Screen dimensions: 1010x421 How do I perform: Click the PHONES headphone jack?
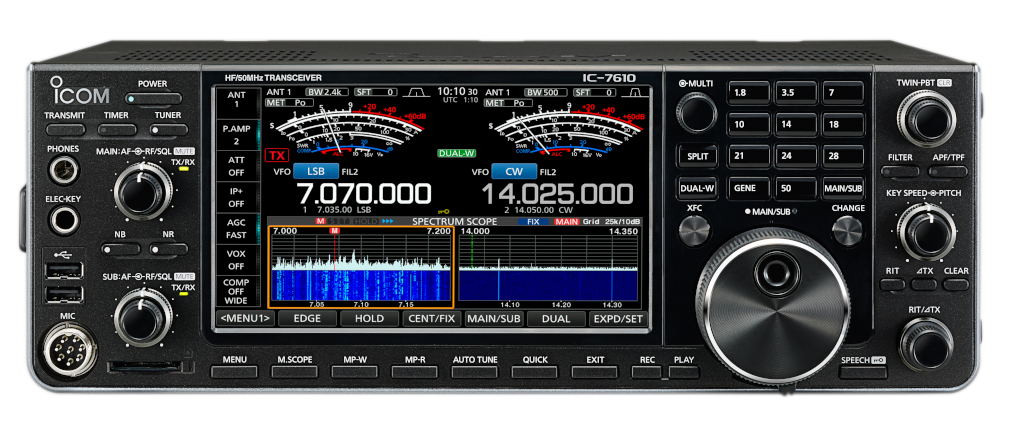pos(64,171)
